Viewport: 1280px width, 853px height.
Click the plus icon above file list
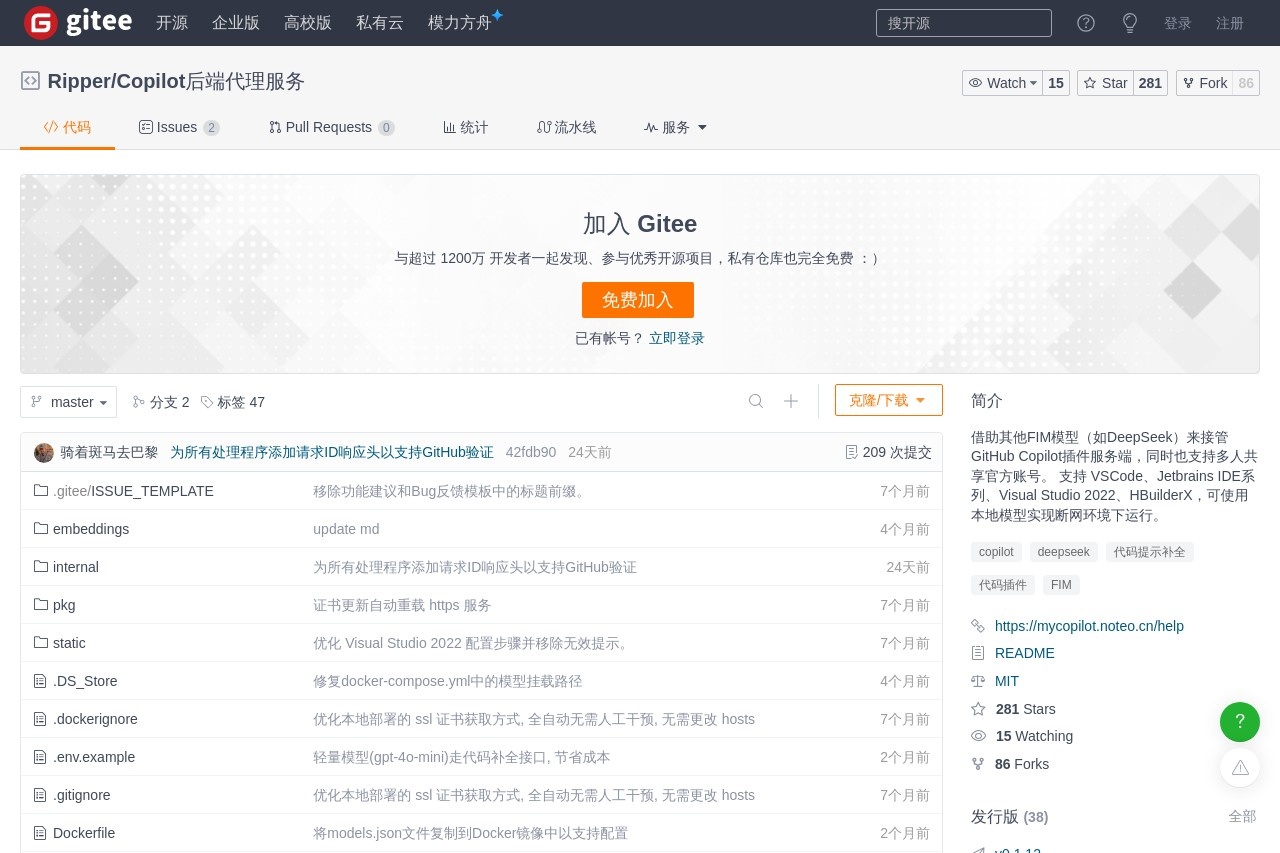click(791, 401)
